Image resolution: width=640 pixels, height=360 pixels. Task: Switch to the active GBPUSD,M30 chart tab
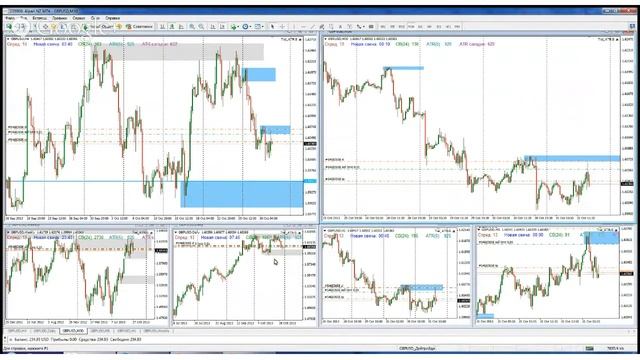tap(73, 331)
